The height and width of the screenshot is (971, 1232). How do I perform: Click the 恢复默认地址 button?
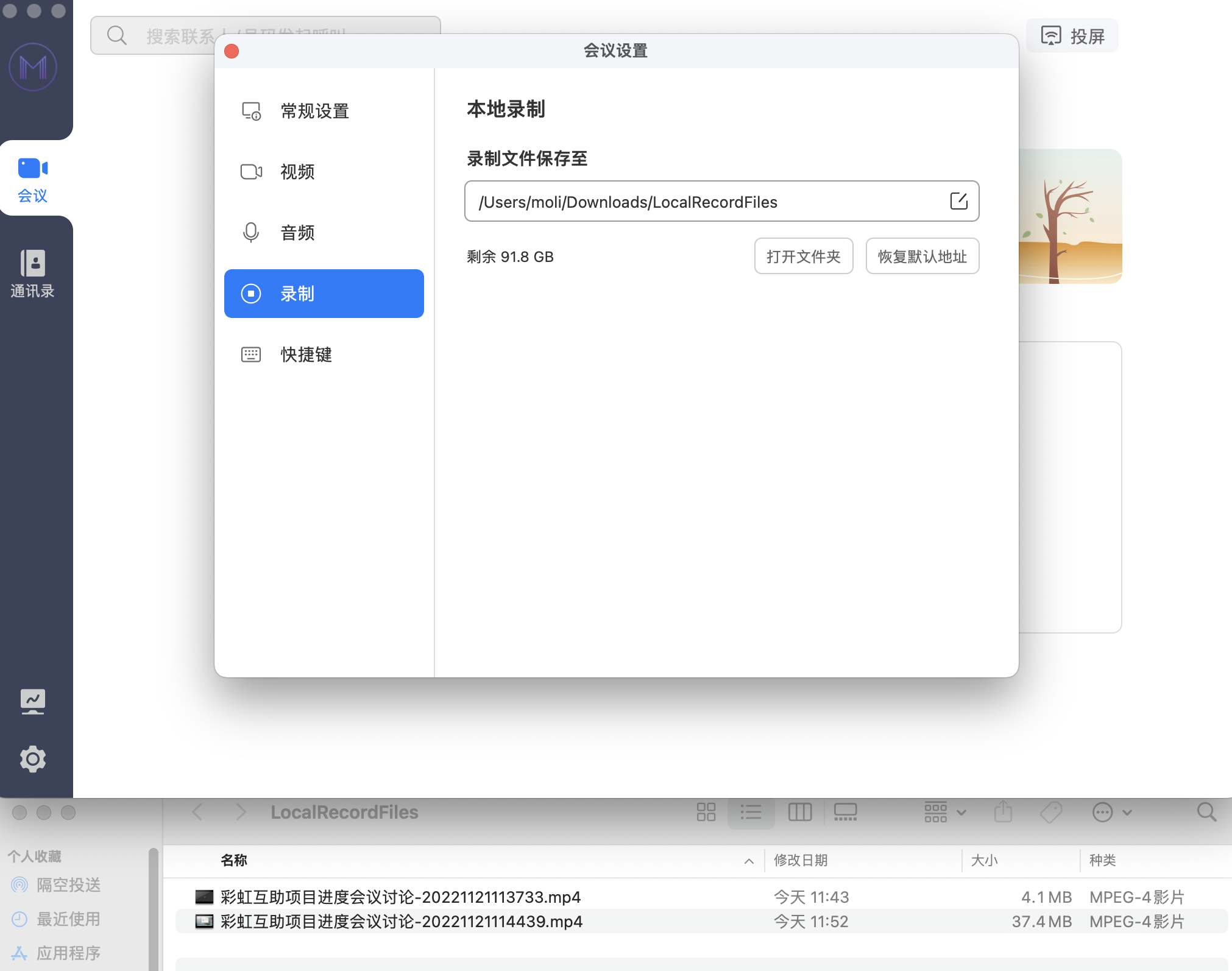[x=922, y=256]
